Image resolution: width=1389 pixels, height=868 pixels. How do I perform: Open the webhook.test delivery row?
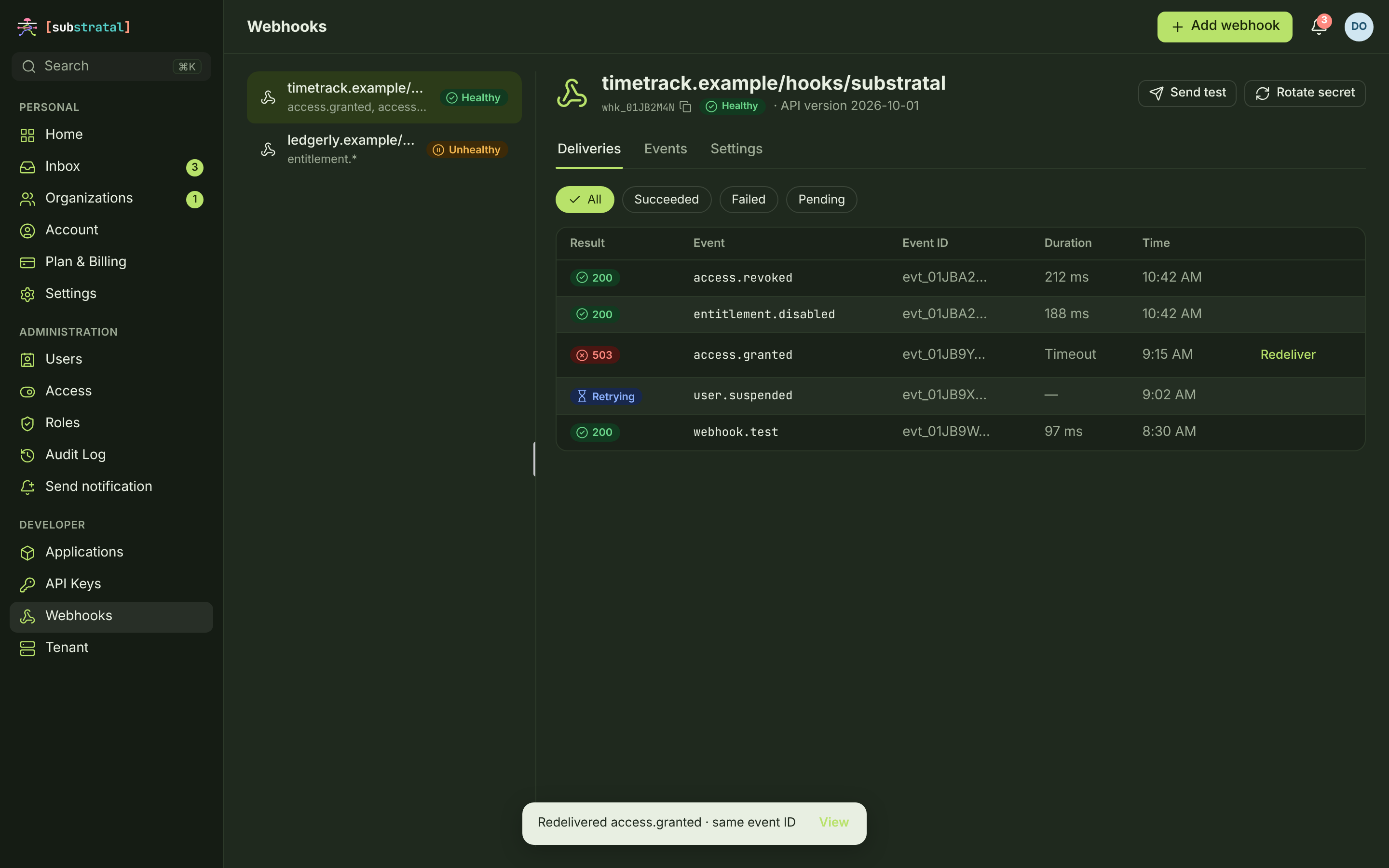tap(960, 432)
